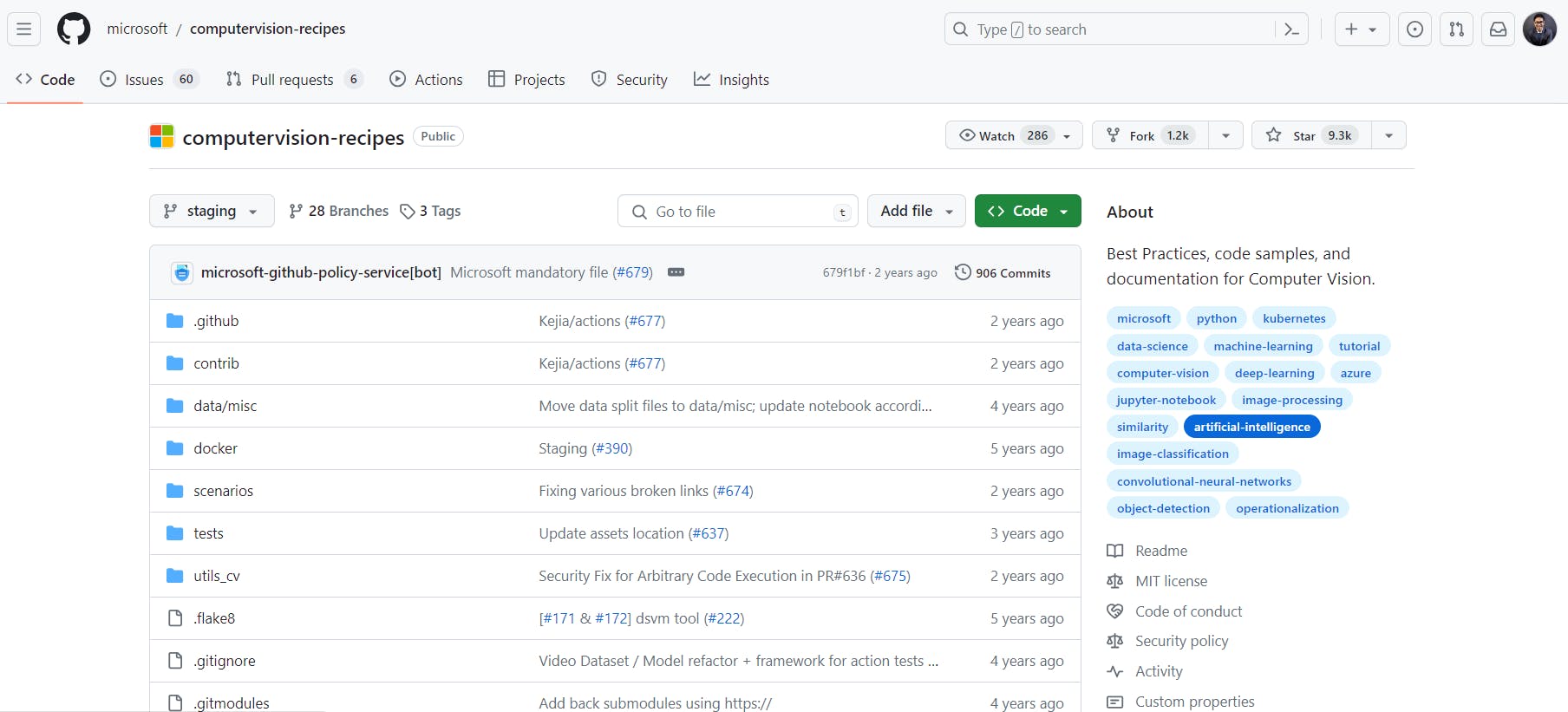This screenshot has width=1568, height=712.
Task: Fork the repository
Action: click(1150, 135)
